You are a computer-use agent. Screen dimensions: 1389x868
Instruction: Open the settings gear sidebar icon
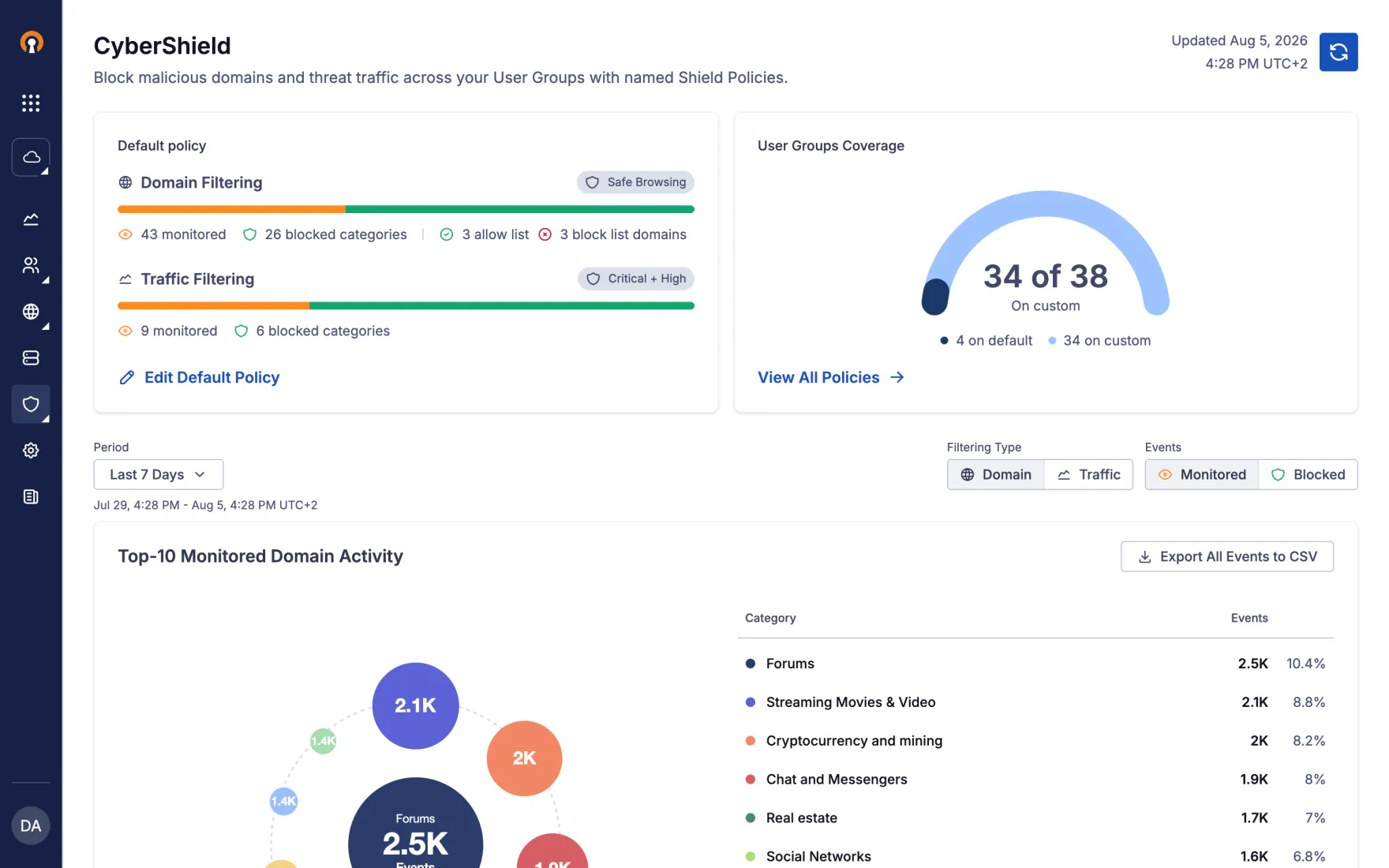click(31, 451)
